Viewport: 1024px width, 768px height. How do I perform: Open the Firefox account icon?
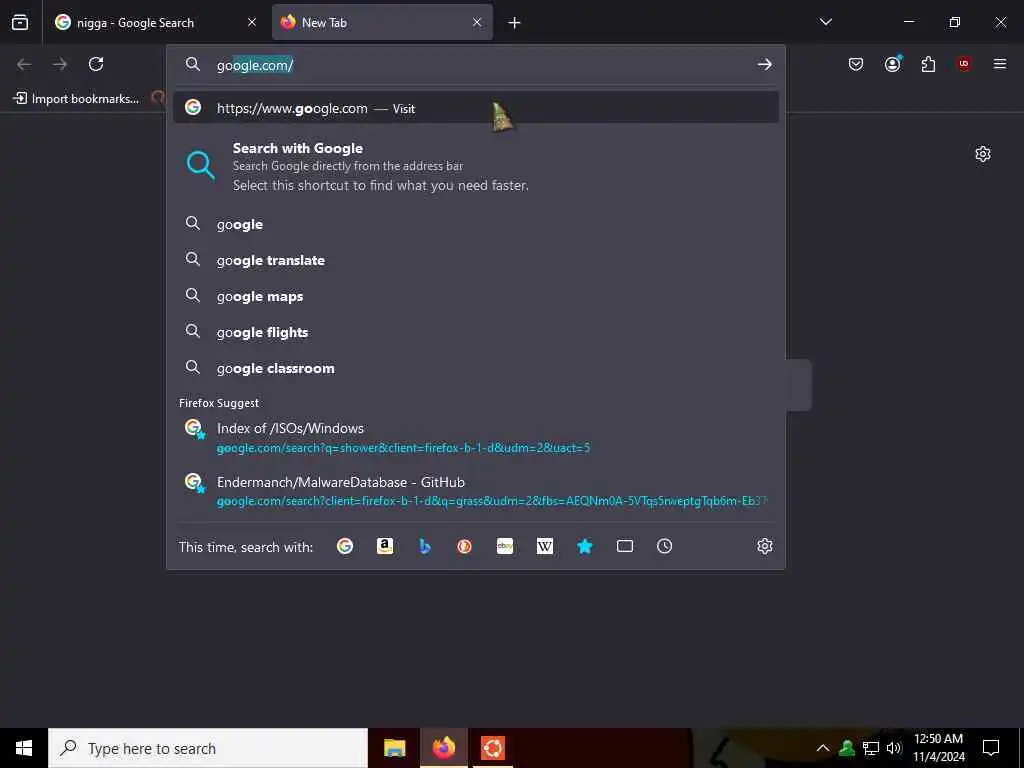893,64
